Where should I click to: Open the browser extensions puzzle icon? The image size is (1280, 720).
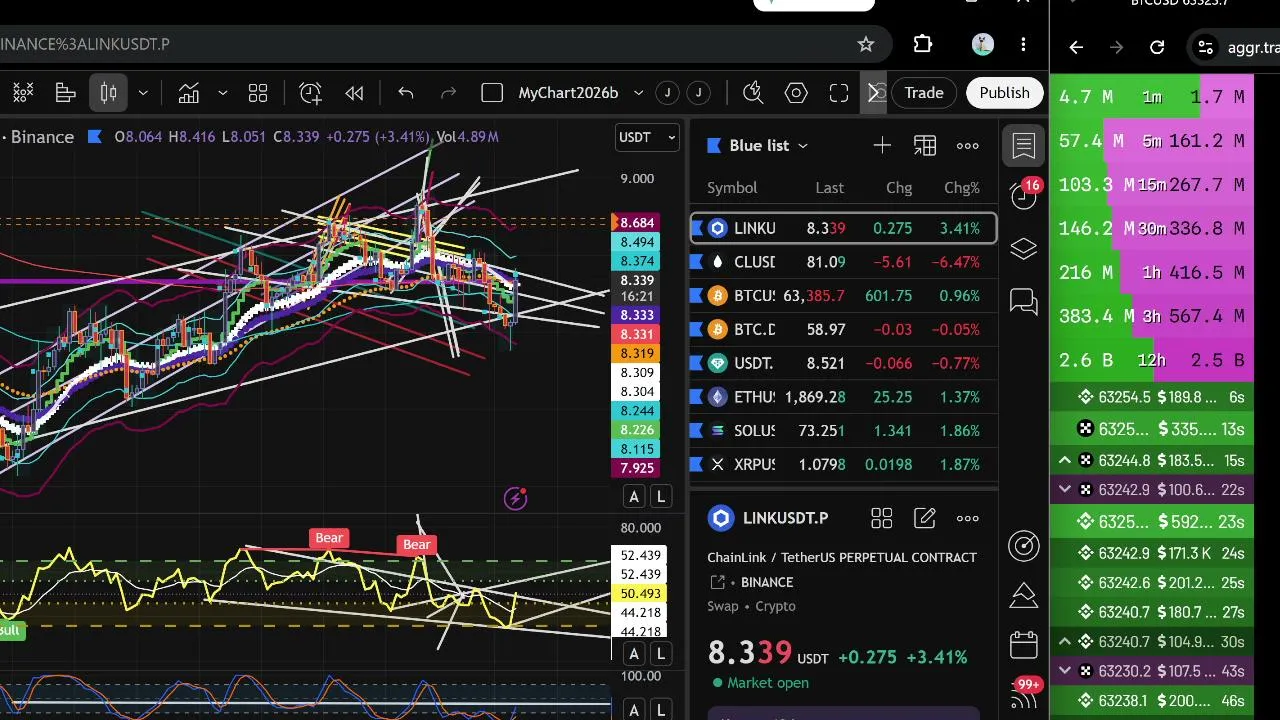point(923,44)
